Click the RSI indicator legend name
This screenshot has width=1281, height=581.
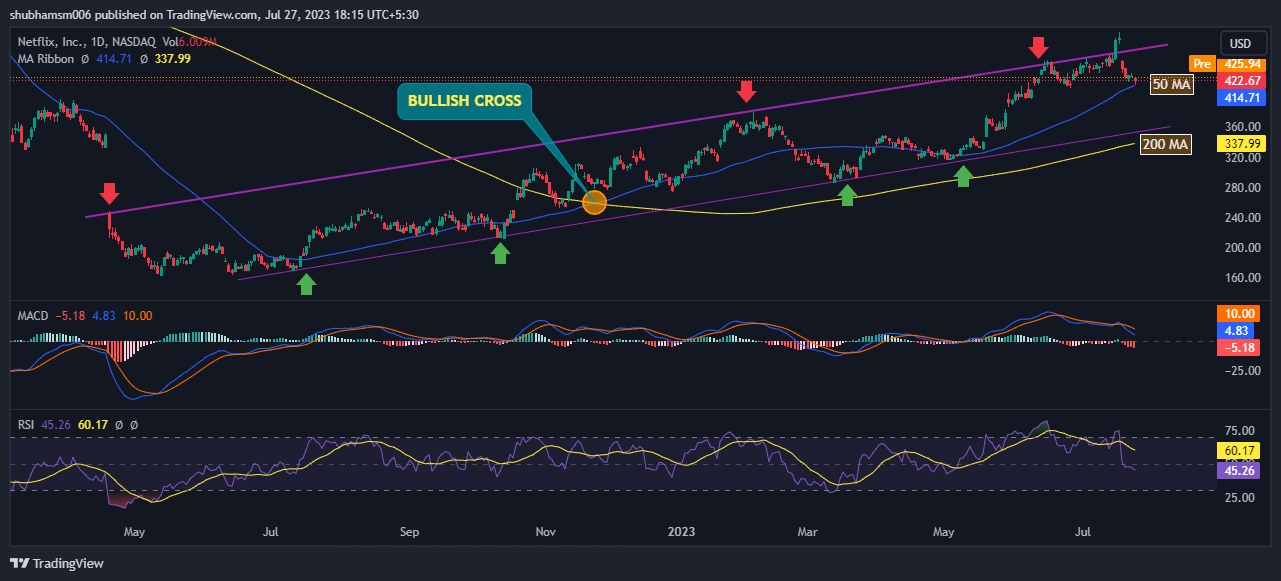tap(26, 424)
